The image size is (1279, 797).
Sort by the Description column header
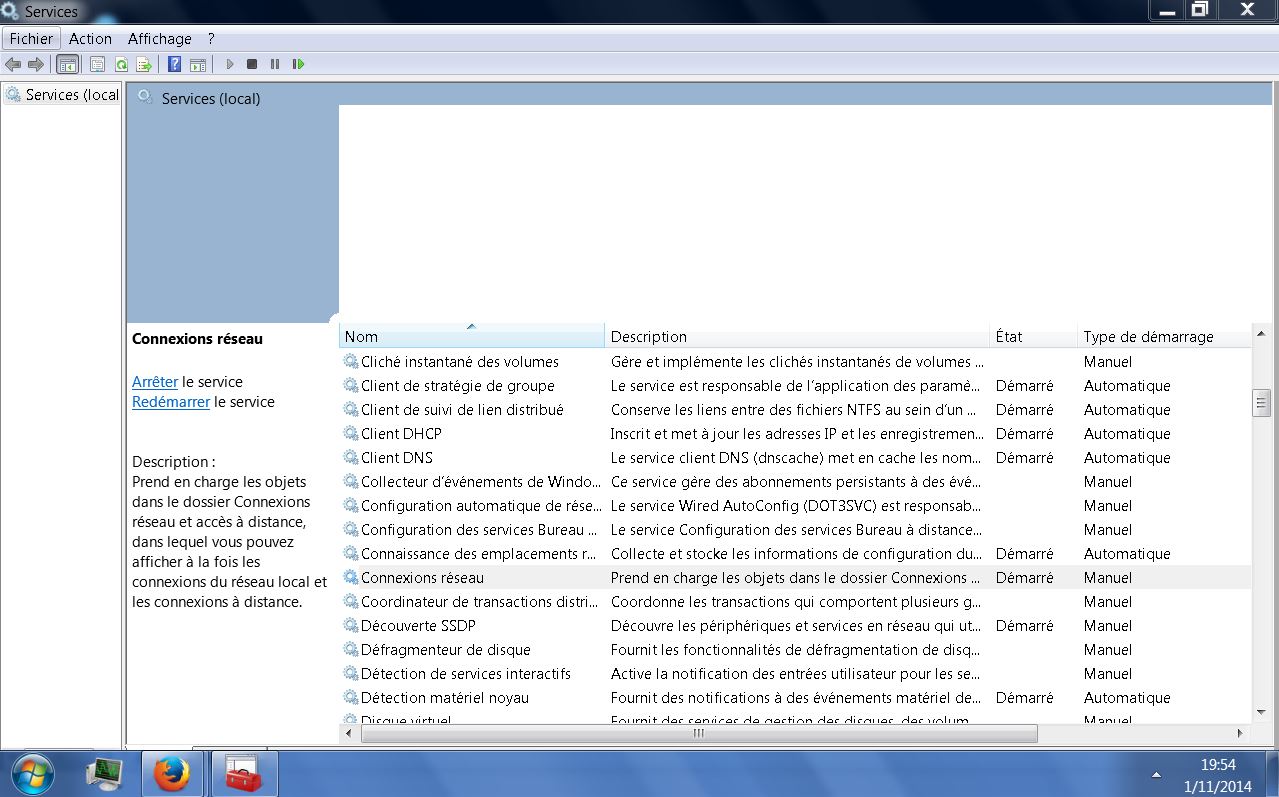coord(797,336)
